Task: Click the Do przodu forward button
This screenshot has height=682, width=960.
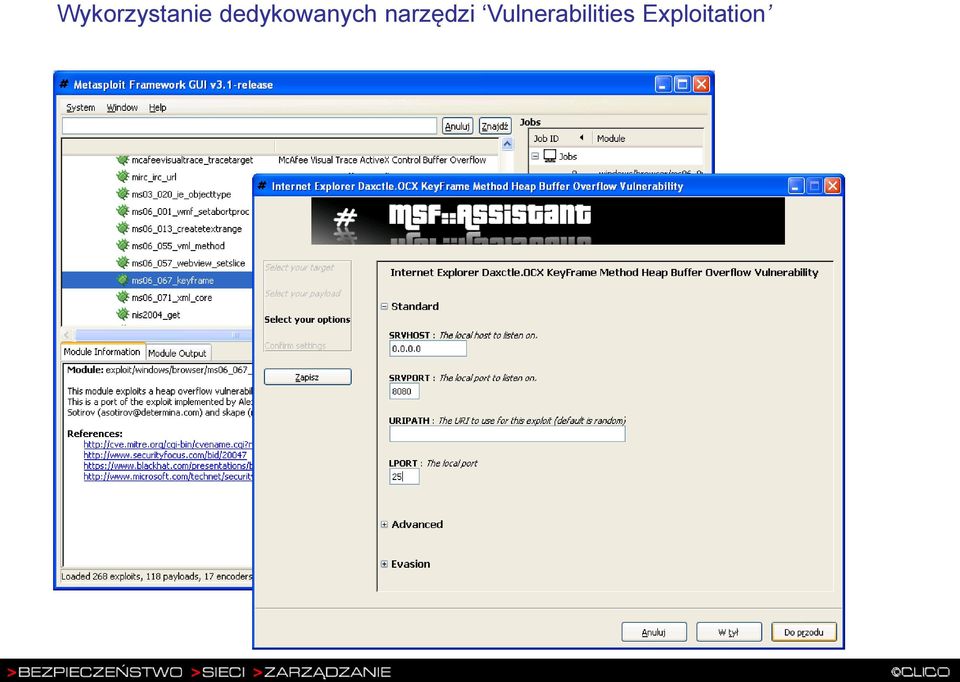Action: click(x=803, y=632)
